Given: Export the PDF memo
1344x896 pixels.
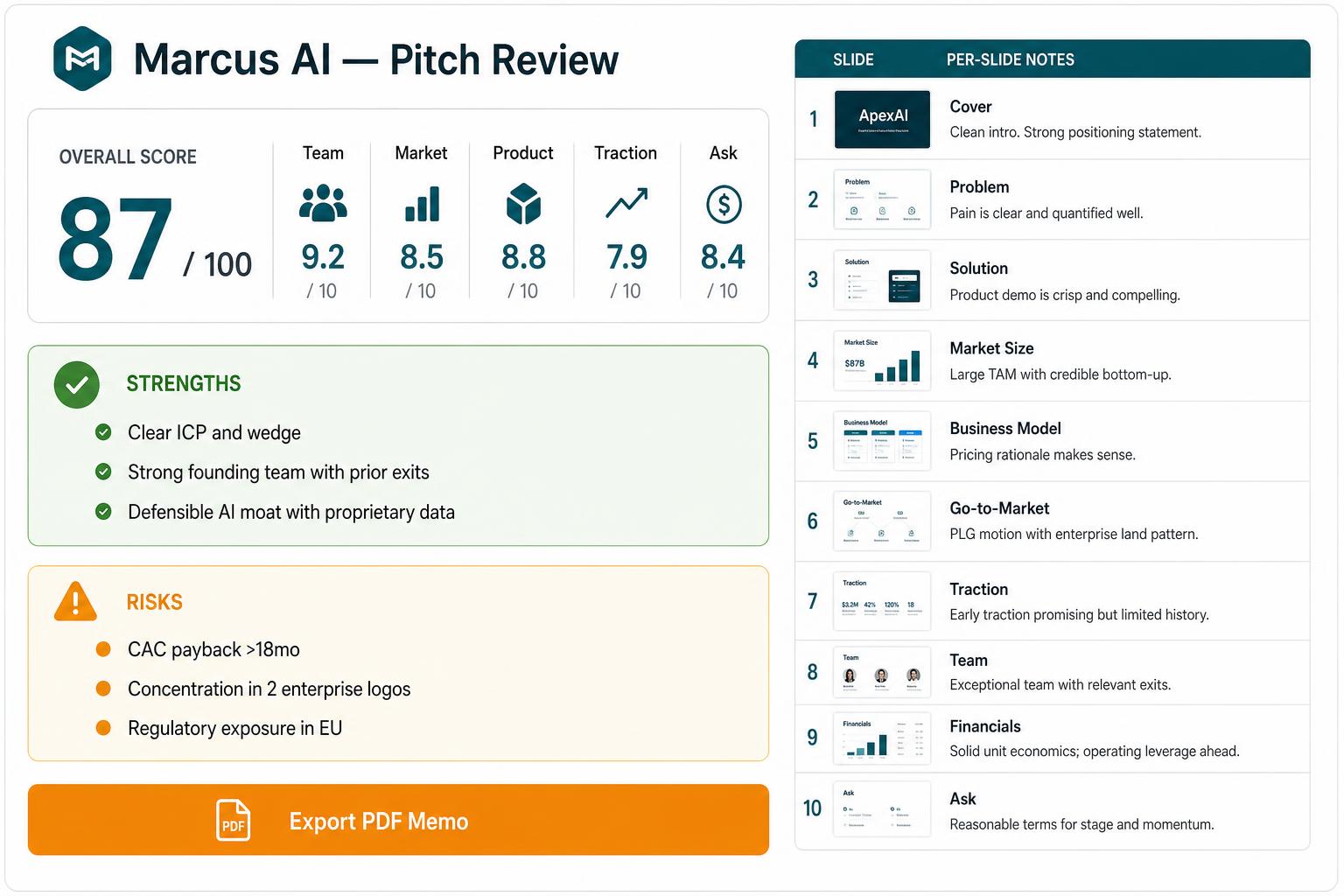Looking at the screenshot, I should tap(398, 820).
